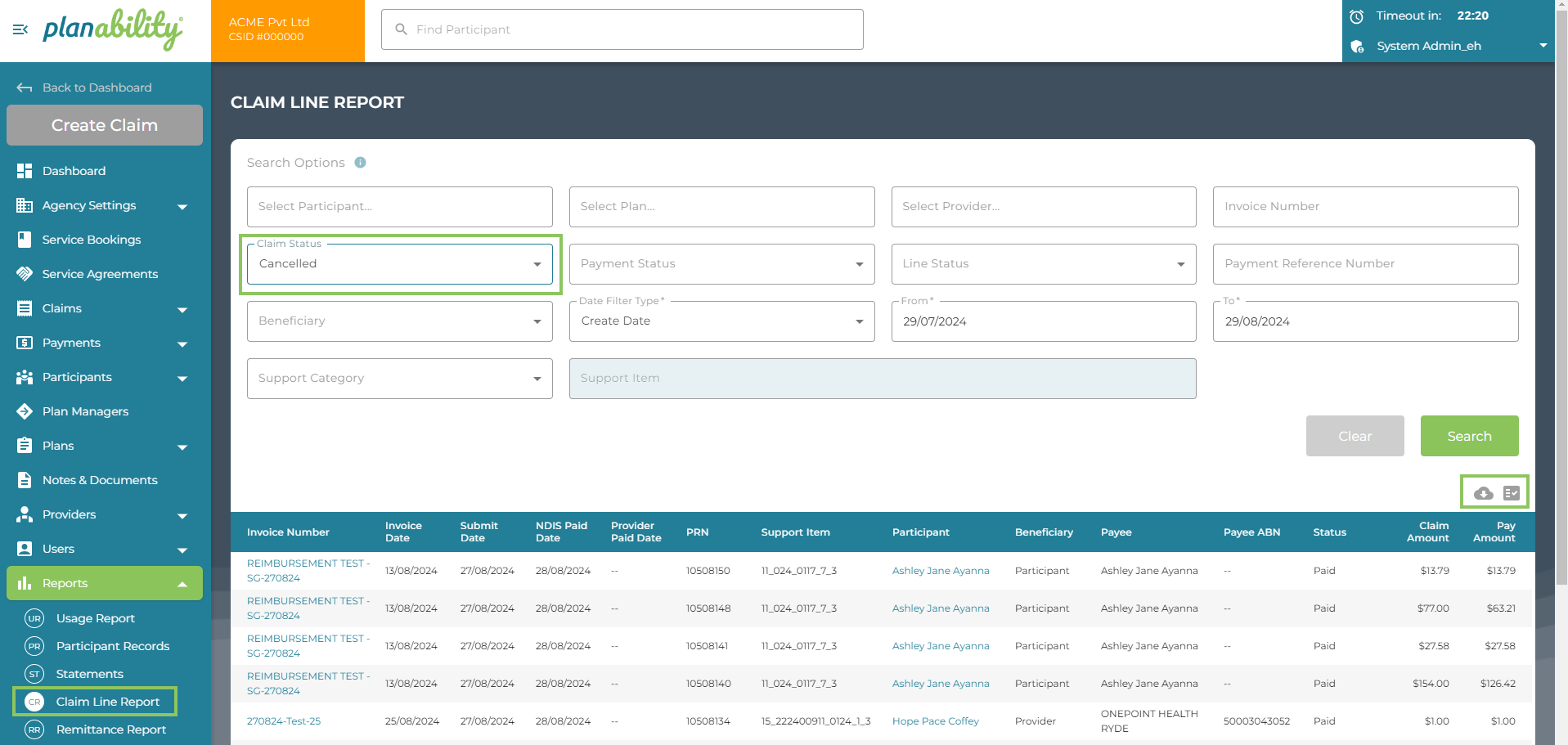Click the Payments dollar icon

(25, 343)
